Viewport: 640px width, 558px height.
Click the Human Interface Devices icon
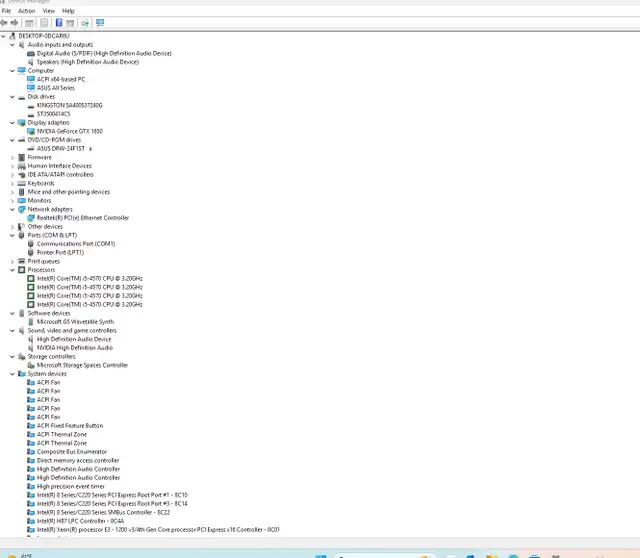[22, 166]
